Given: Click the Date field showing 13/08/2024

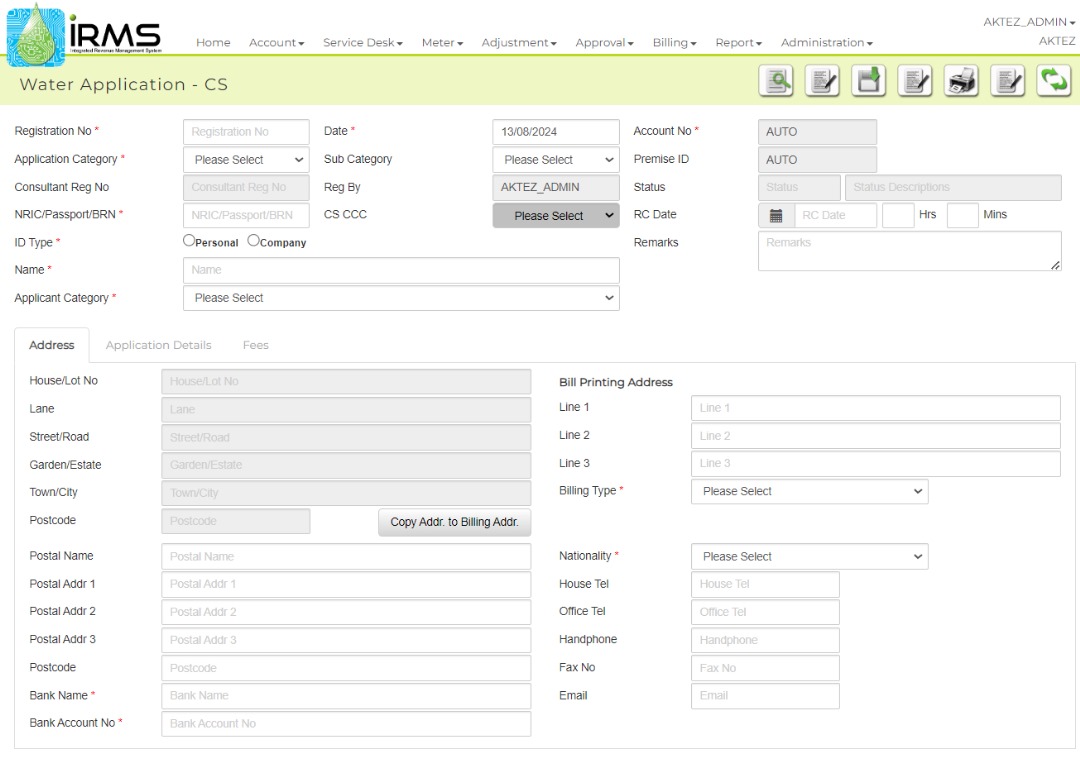Looking at the screenshot, I should coord(556,131).
